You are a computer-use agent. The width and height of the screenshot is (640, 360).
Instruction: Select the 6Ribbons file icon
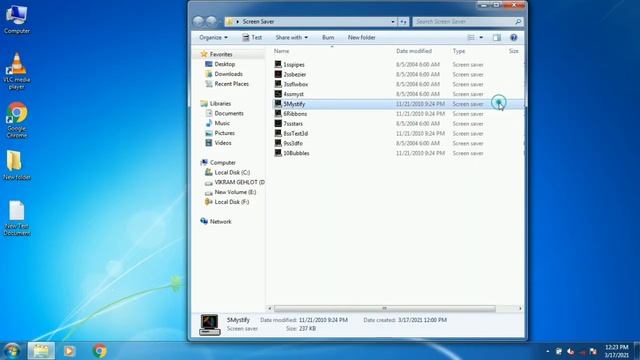click(x=278, y=113)
